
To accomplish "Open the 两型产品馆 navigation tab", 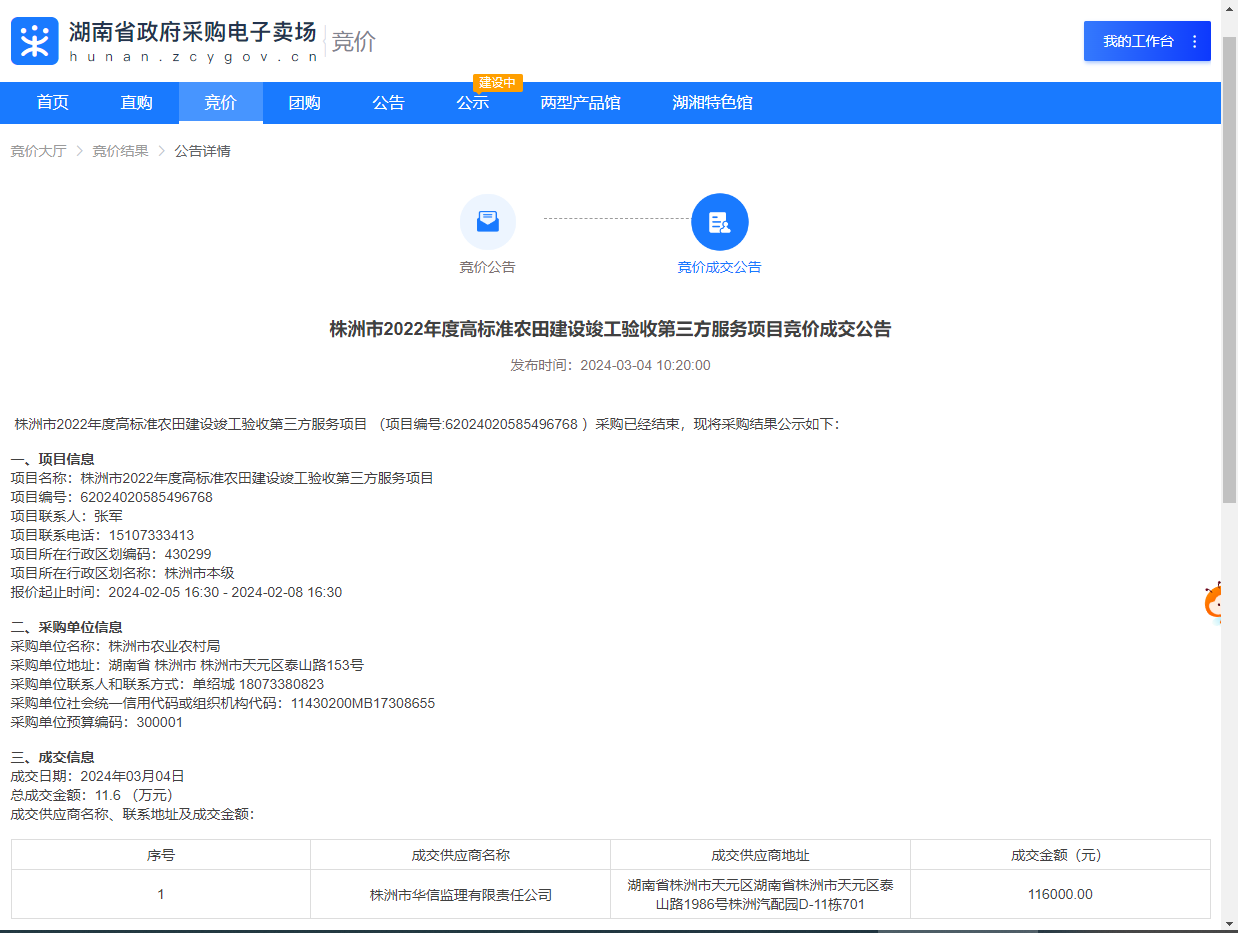I will (580, 102).
